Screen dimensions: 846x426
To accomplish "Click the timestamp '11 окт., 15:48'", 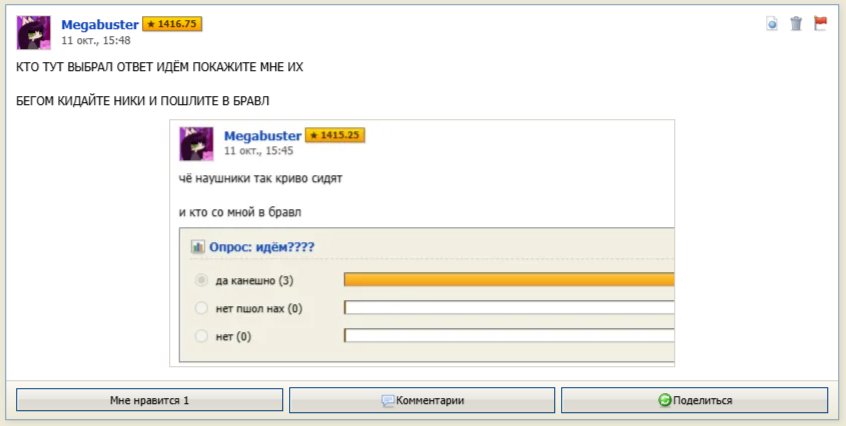I will [x=95, y=40].
